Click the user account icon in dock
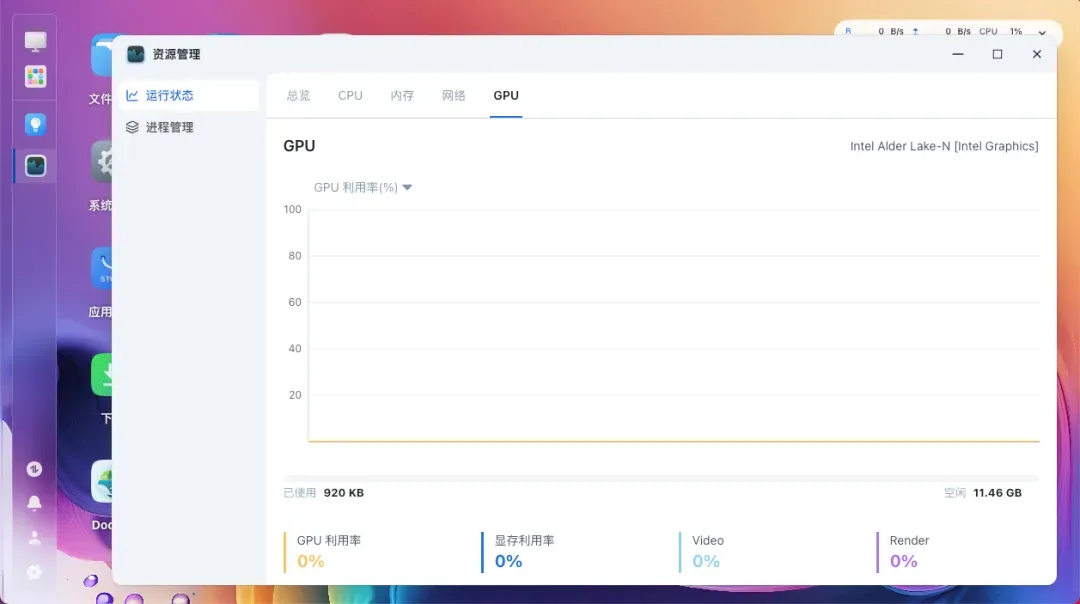The image size is (1080, 604). pos(35,538)
